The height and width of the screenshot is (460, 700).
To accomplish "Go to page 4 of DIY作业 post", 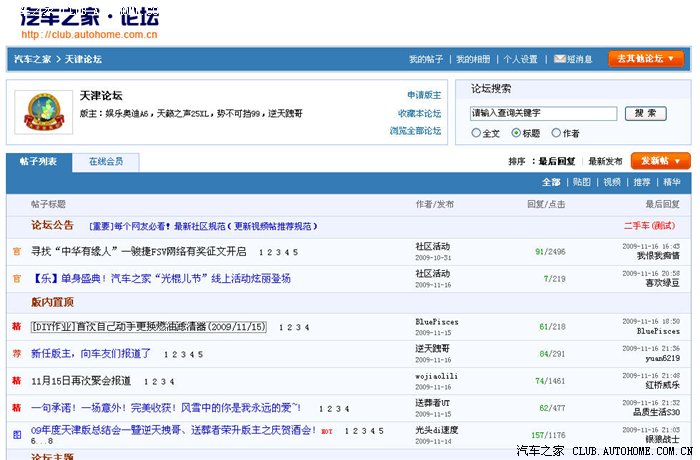I will coord(307,327).
